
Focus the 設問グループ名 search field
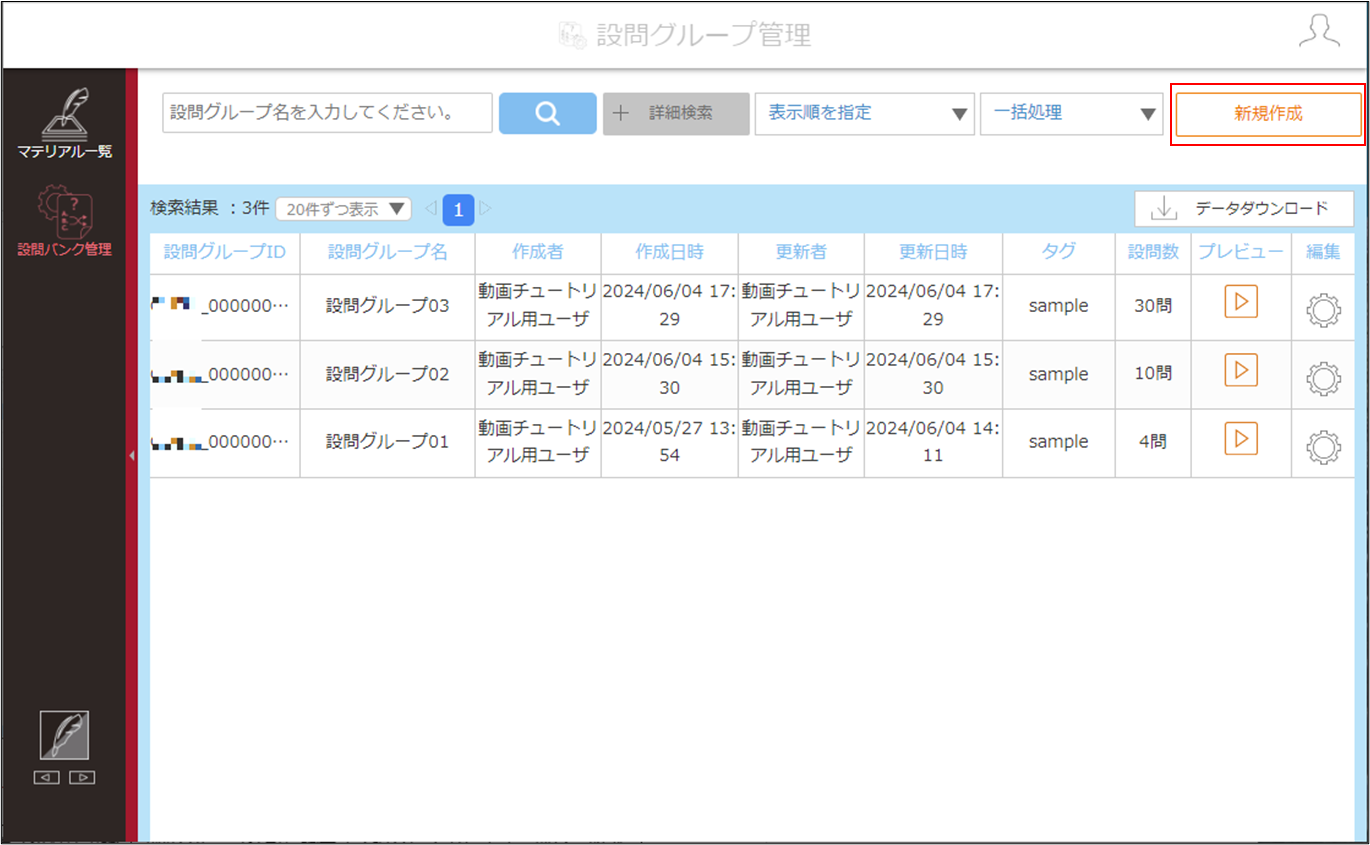click(x=328, y=113)
